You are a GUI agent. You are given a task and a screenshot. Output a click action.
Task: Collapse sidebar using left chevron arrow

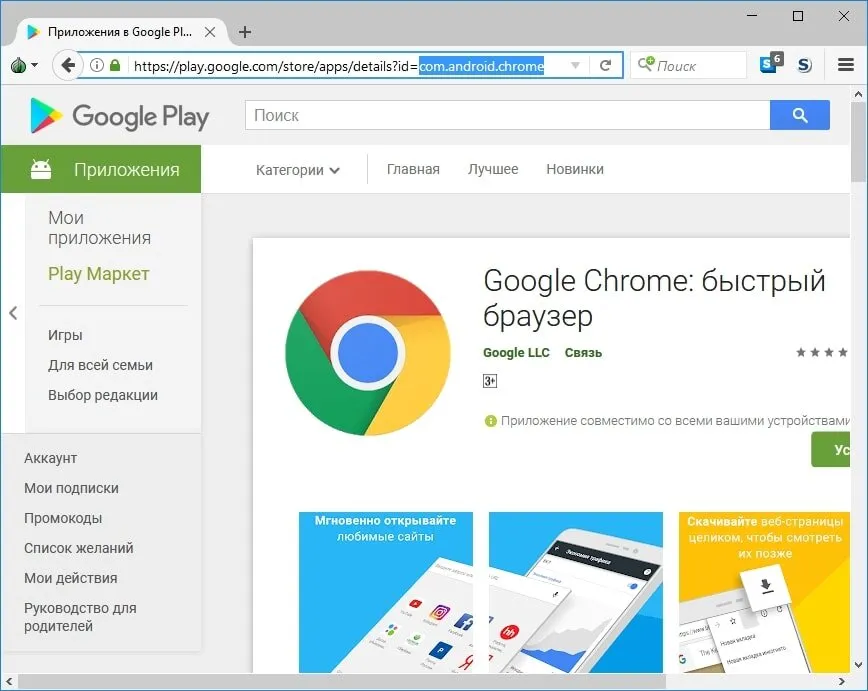click(x=13, y=313)
